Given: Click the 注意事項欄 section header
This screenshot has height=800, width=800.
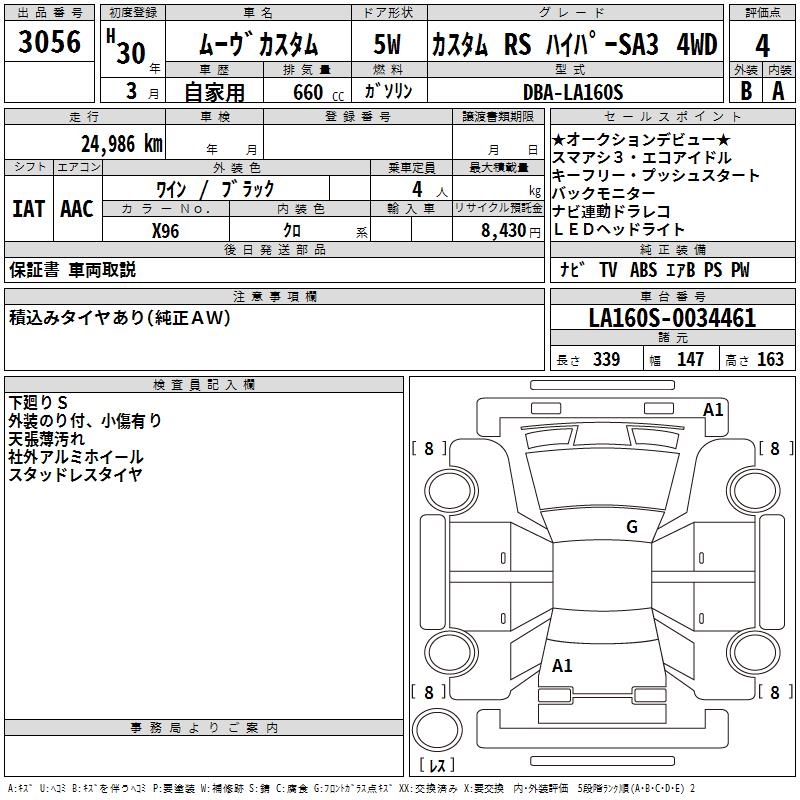Looking at the screenshot, I should (x=274, y=296).
